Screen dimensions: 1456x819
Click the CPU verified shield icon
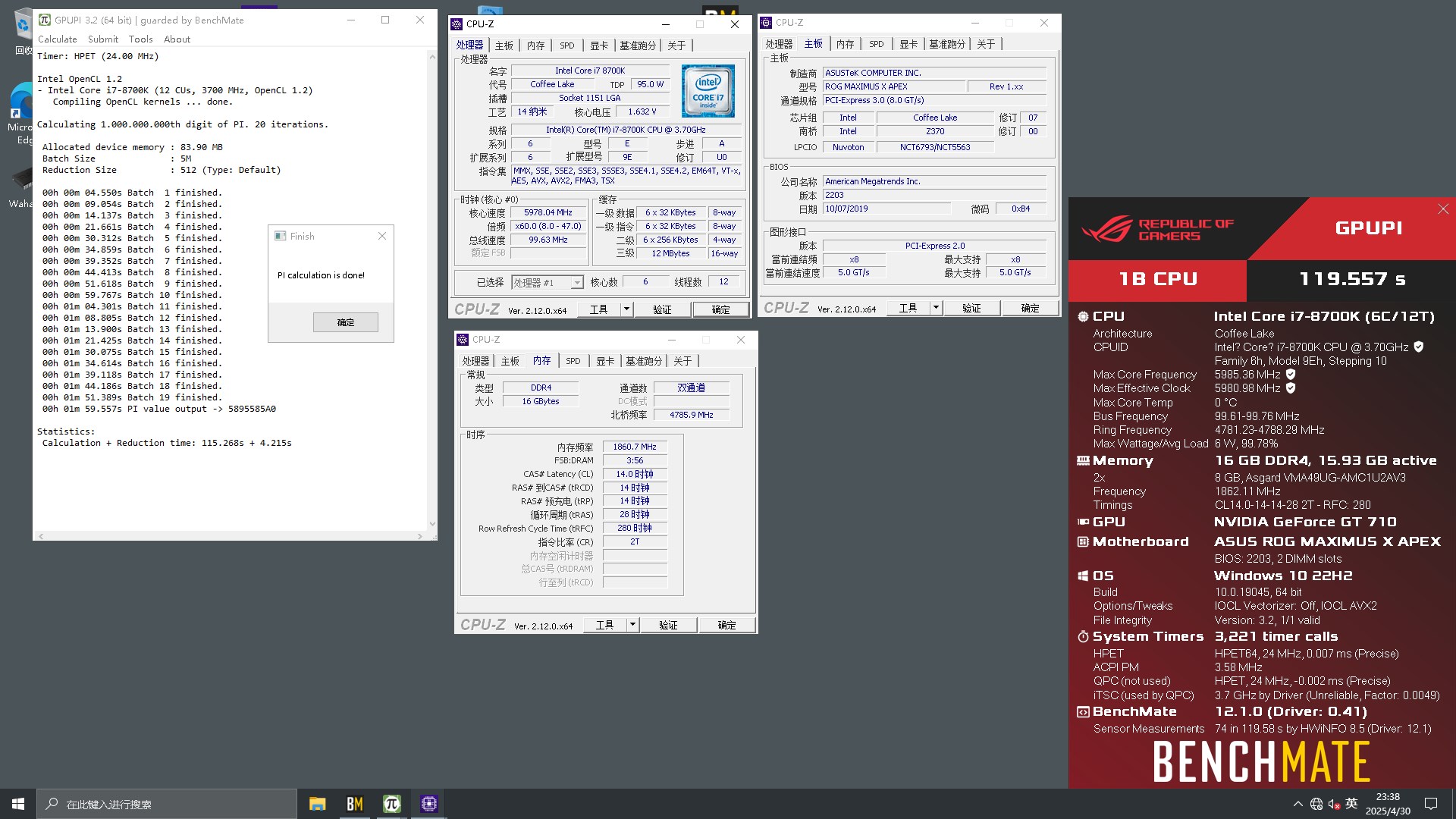pos(1418,347)
